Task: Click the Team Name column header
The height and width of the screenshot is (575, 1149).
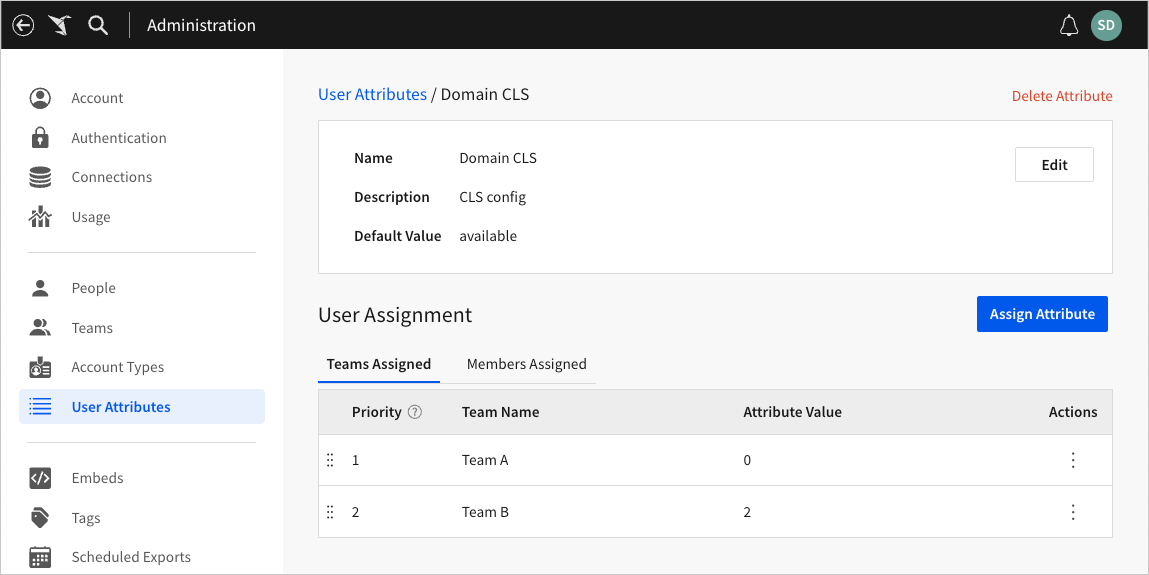Action: tap(500, 412)
